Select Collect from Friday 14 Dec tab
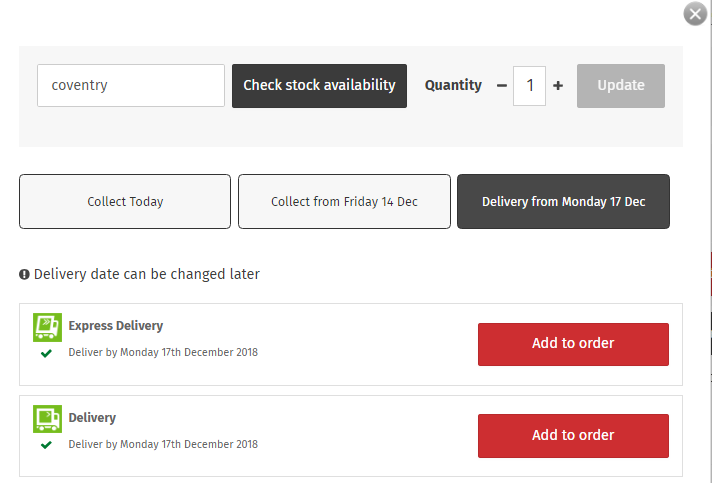Image resolution: width=712 pixels, height=483 pixels. click(344, 202)
